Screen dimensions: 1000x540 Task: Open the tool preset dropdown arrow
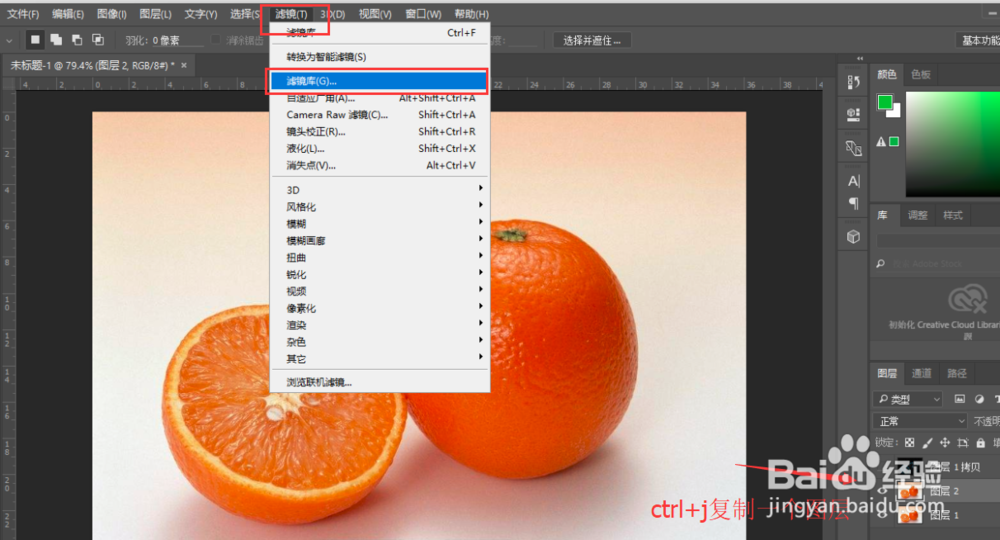point(9,40)
